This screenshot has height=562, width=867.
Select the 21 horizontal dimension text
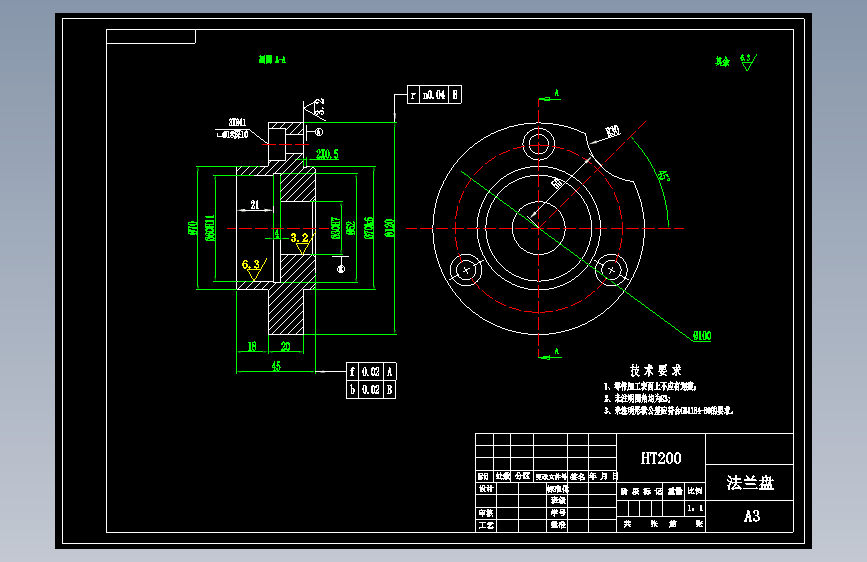(x=254, y=205)
